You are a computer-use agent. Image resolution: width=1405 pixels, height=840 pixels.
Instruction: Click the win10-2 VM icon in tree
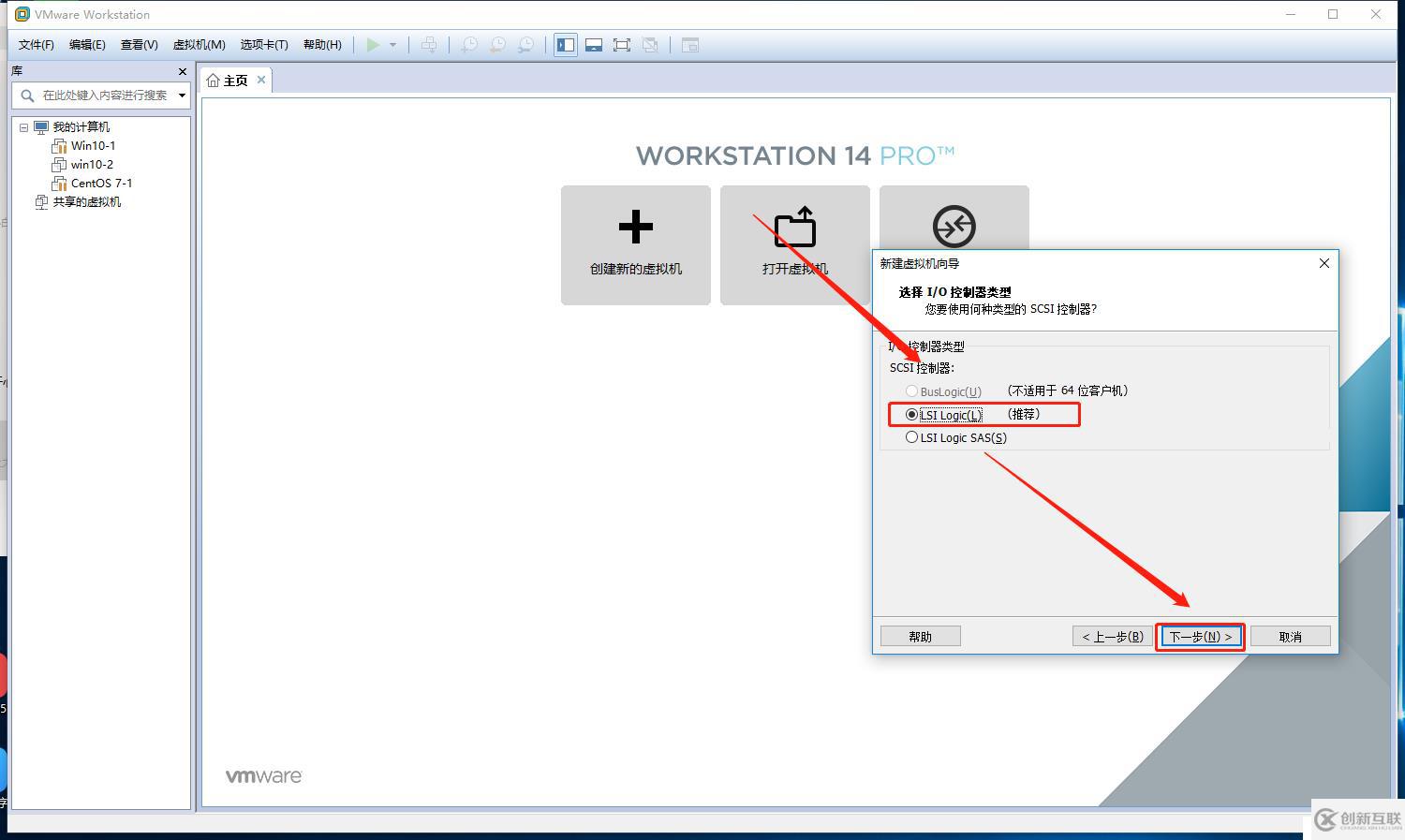pyautogui.click(x=59, y=165)
